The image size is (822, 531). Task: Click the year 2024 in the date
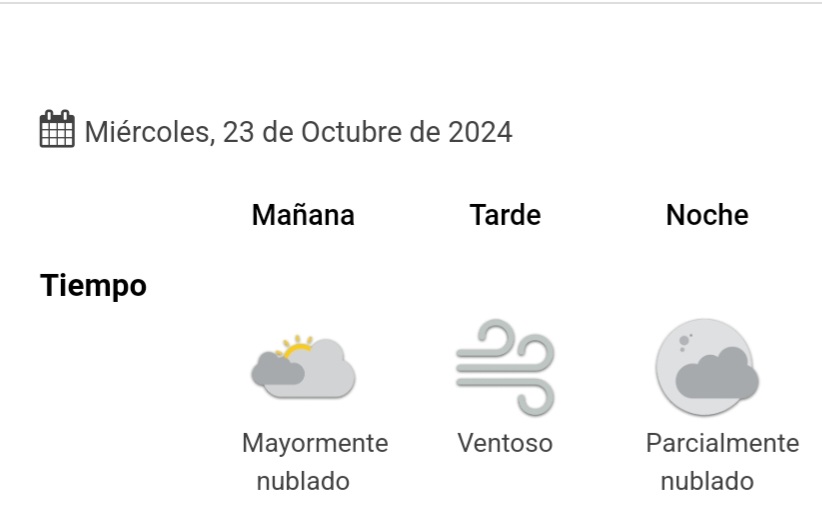[480, 132]
